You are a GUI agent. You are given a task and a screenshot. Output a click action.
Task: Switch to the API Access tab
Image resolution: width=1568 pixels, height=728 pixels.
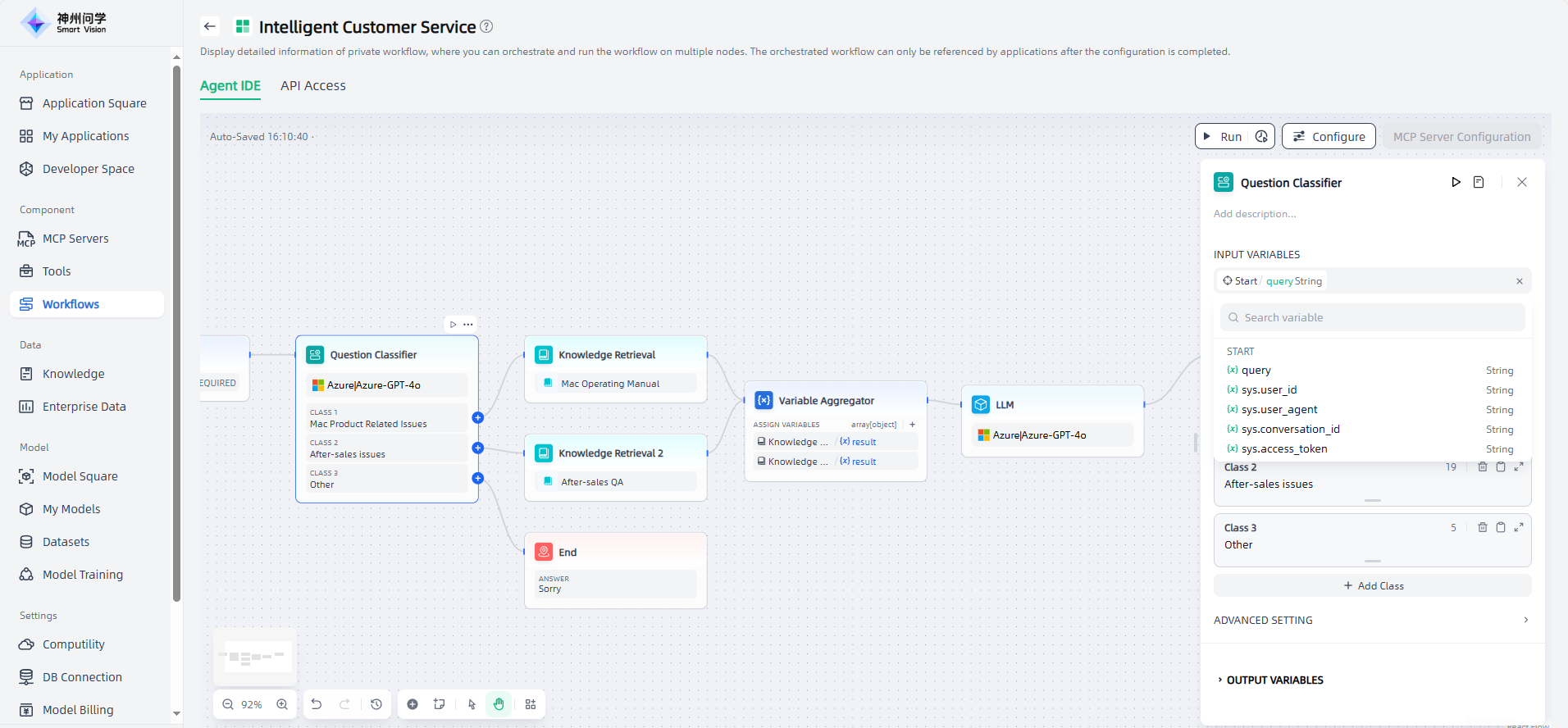(312, 86)
